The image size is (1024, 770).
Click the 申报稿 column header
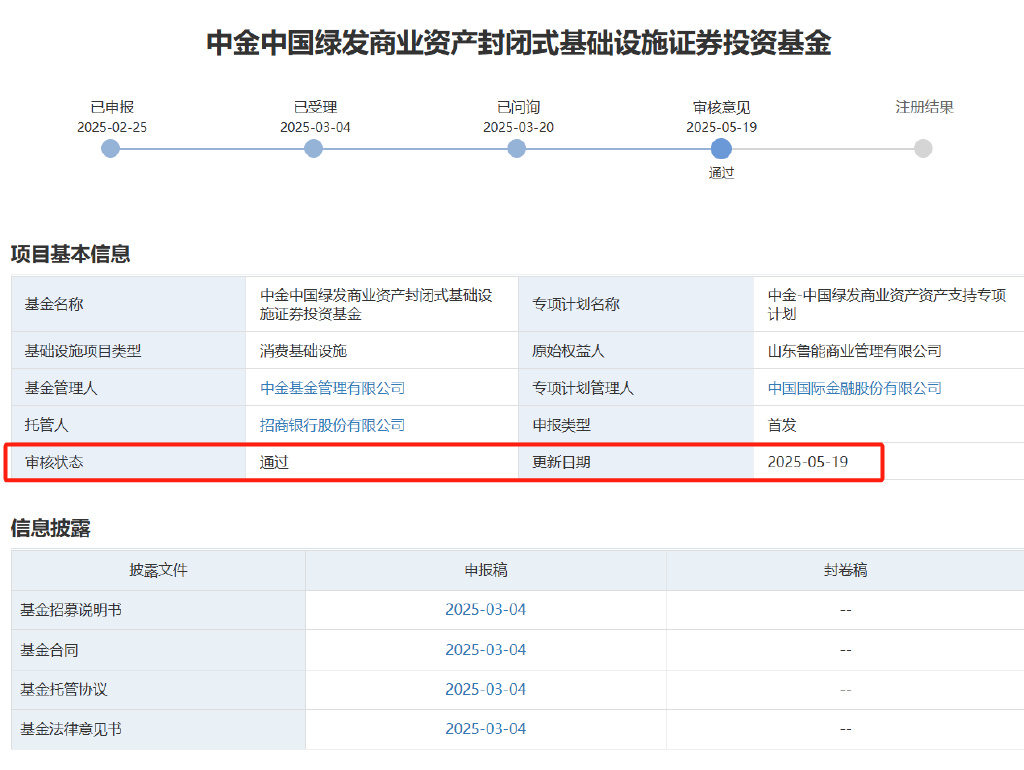point(485,570)
